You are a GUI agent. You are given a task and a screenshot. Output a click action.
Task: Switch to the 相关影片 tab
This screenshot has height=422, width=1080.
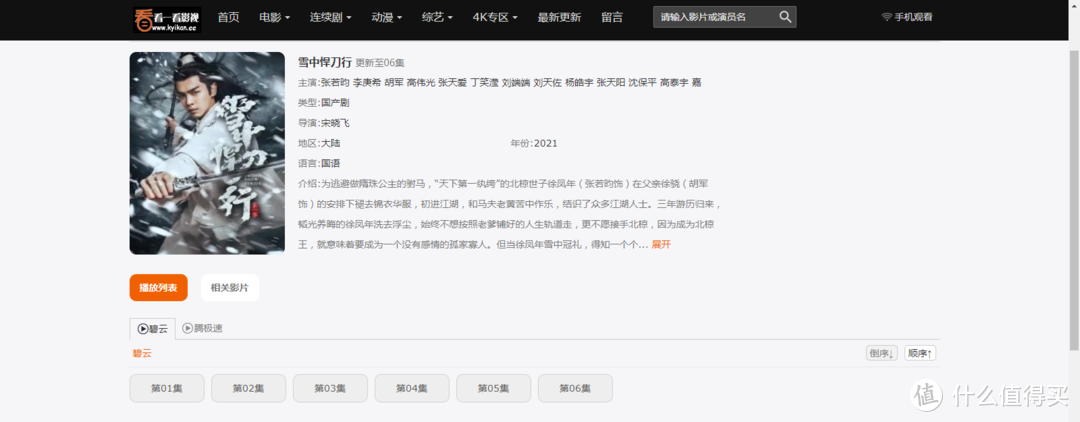tap(230, 288)
